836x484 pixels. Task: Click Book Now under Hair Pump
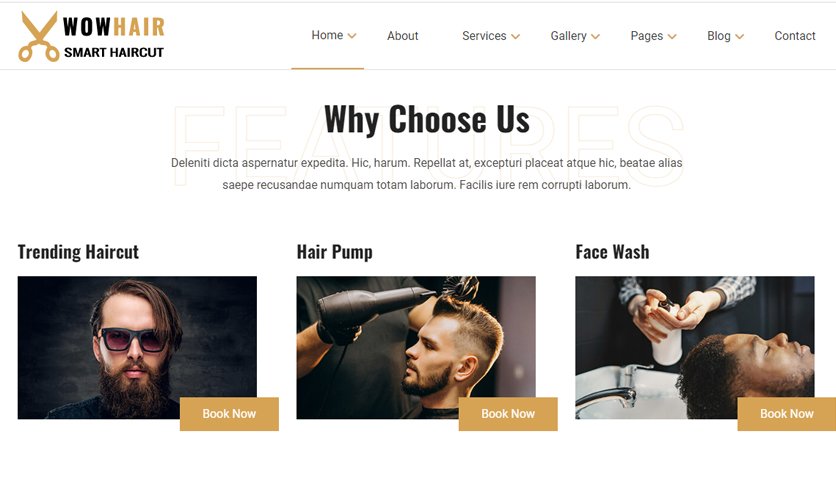(508, 414)
